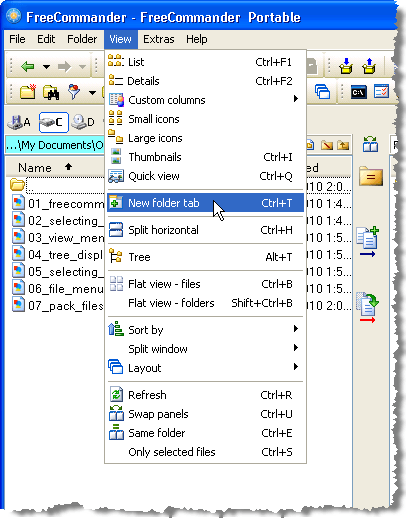Toggle Flat view - folders
This screenshot has height=518, width=406.
coord(205,303)
